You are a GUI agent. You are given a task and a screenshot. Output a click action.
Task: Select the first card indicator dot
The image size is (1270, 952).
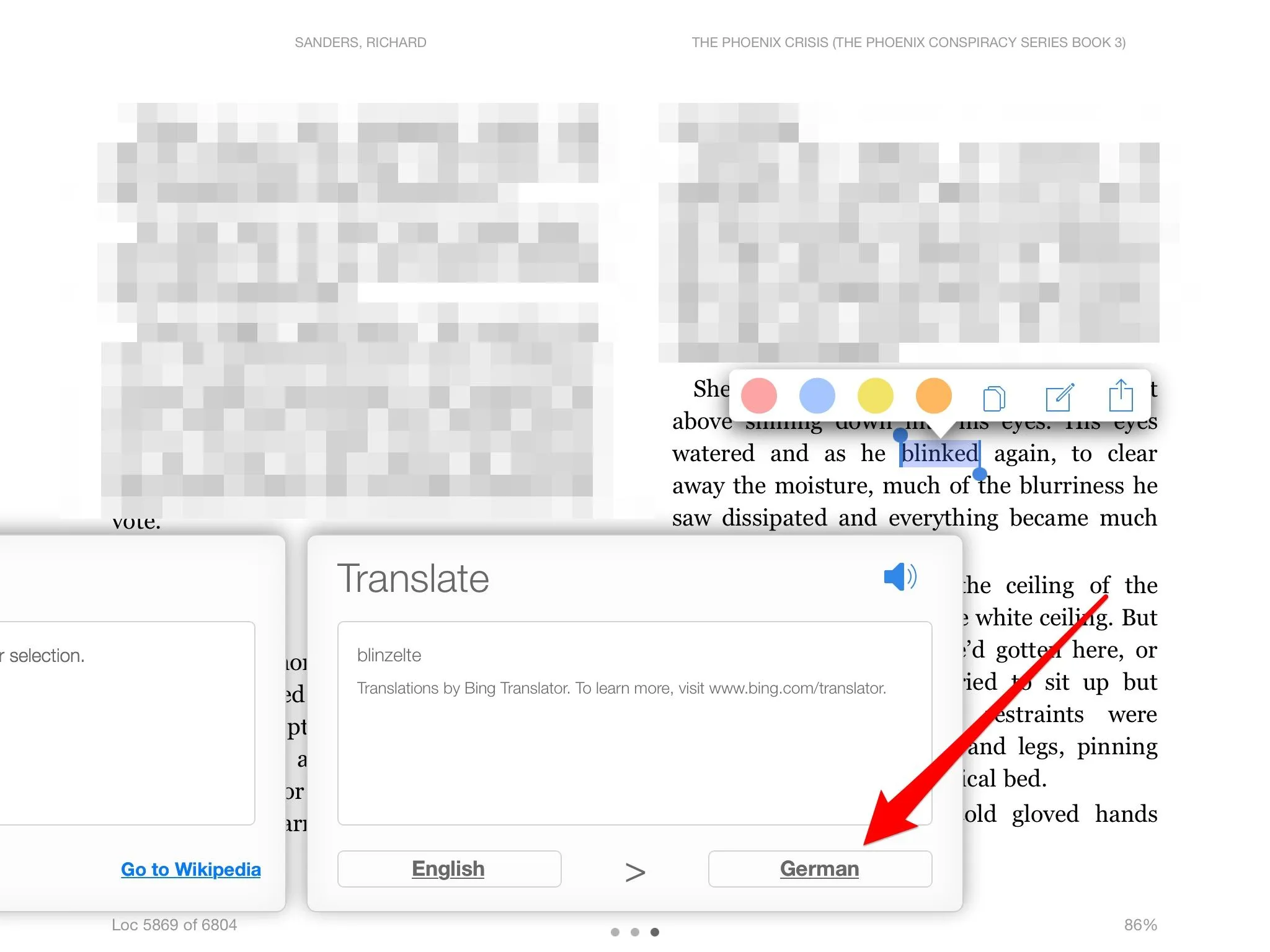[x=615, y=932]
